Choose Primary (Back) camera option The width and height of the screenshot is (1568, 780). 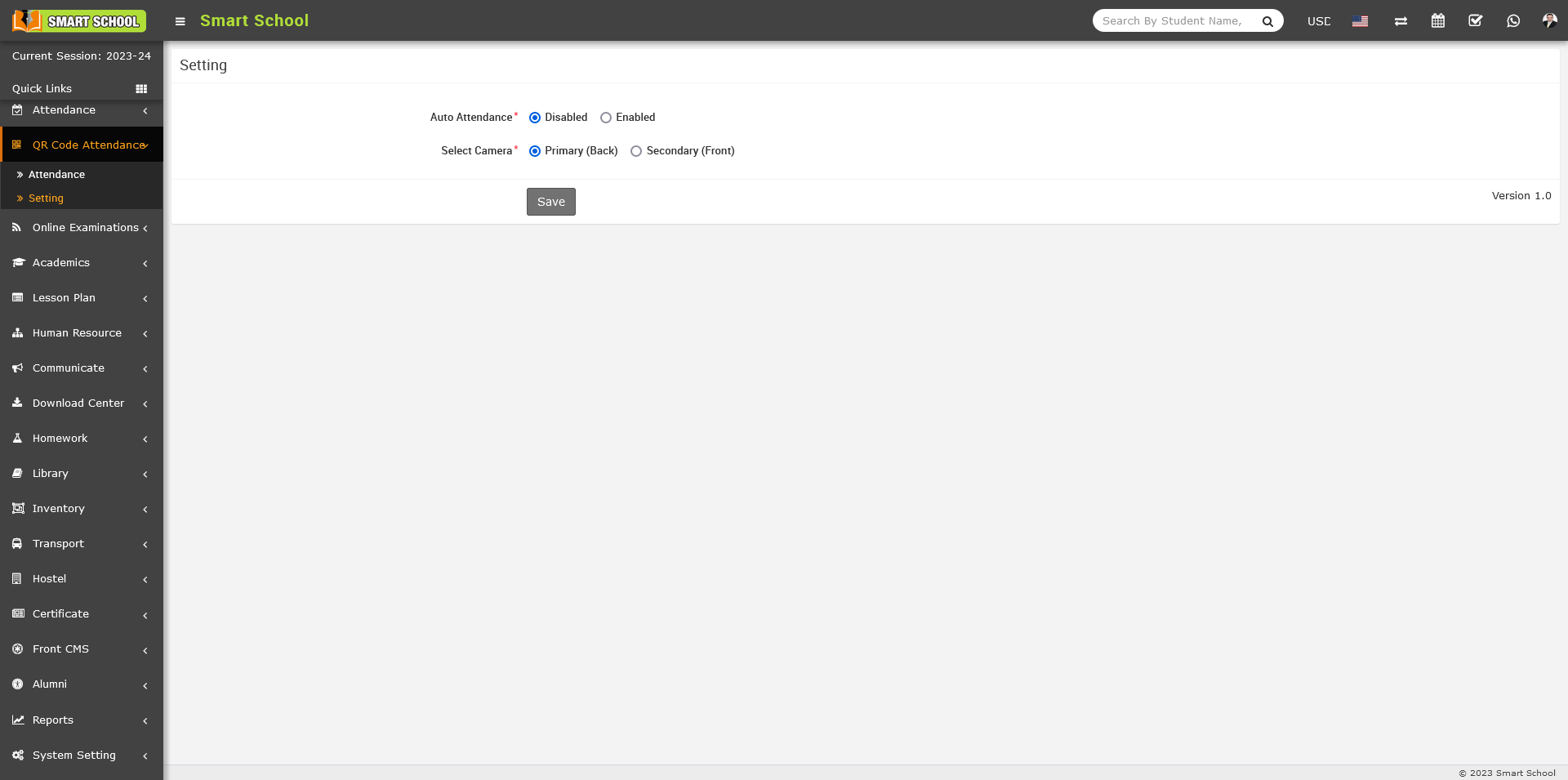[535, 151]
